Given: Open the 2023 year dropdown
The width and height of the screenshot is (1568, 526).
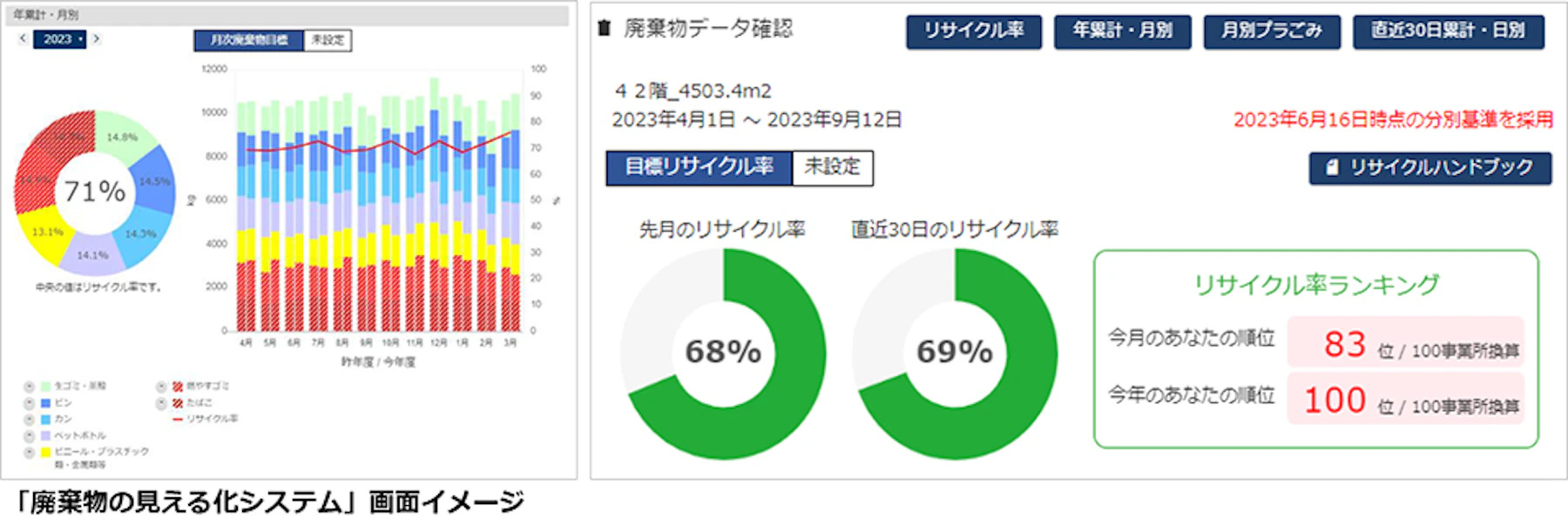Looking at the screenshot, I should pyautogui.click(x=60, y=39).
